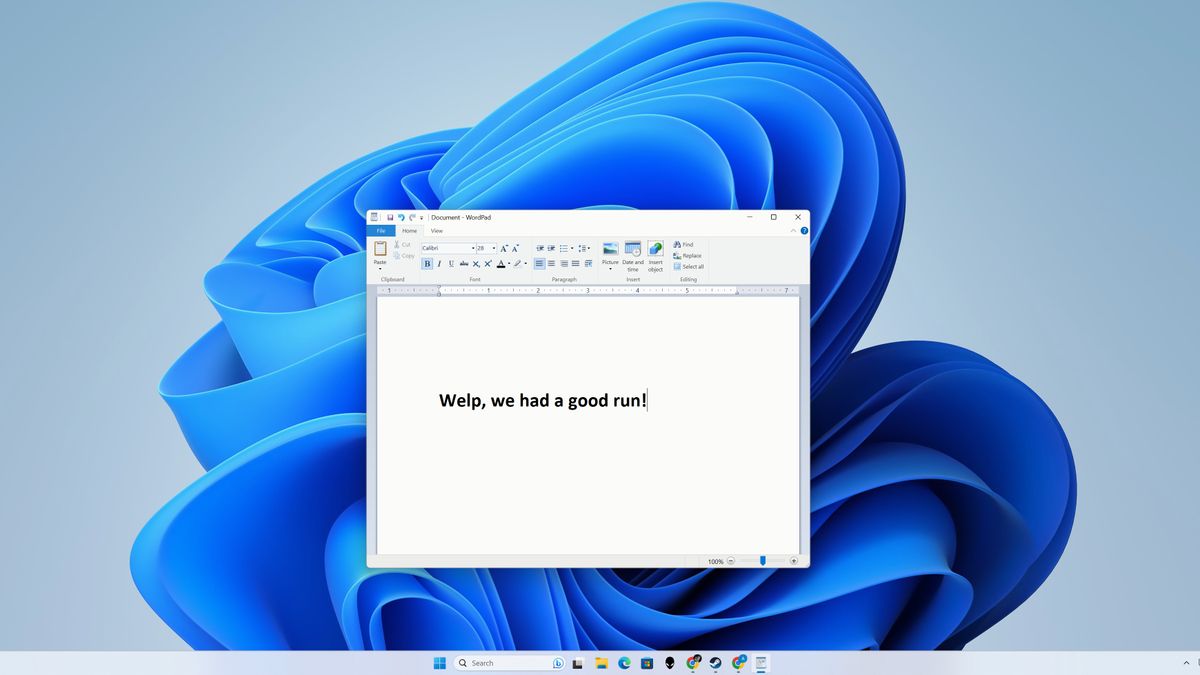1200x675 pixels.
Task: Enable justified text alignment
Action: point(574,263)
